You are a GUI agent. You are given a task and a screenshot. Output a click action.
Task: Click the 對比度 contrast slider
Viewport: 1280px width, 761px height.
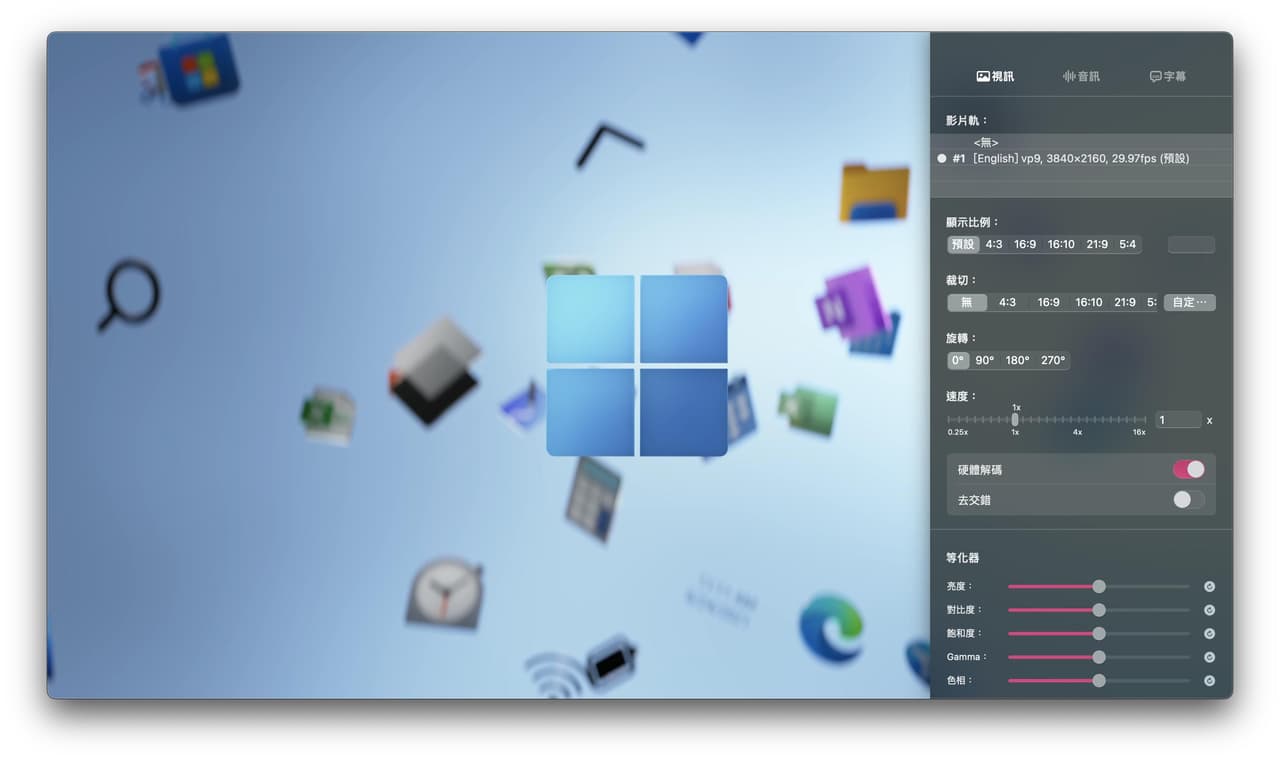[x=1099, y=610]
